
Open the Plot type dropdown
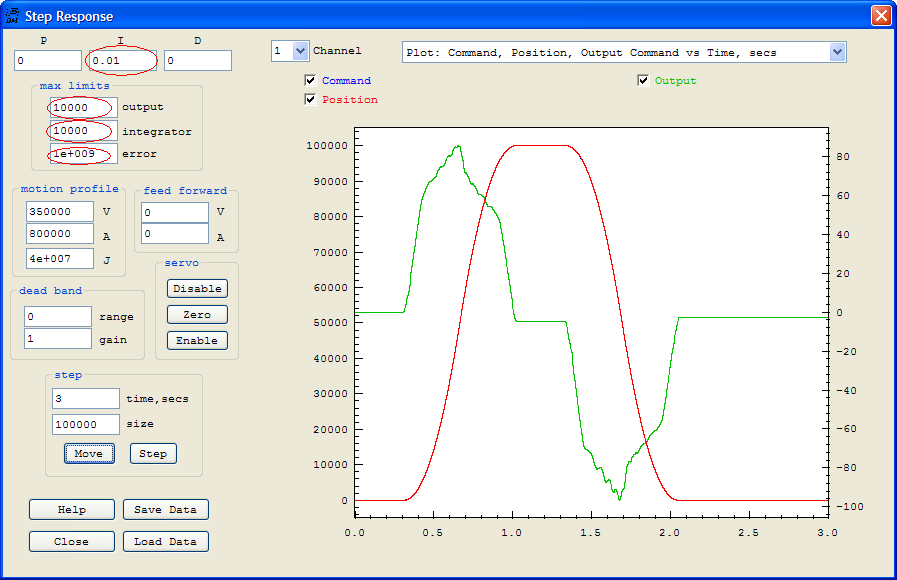pos(839,53)
